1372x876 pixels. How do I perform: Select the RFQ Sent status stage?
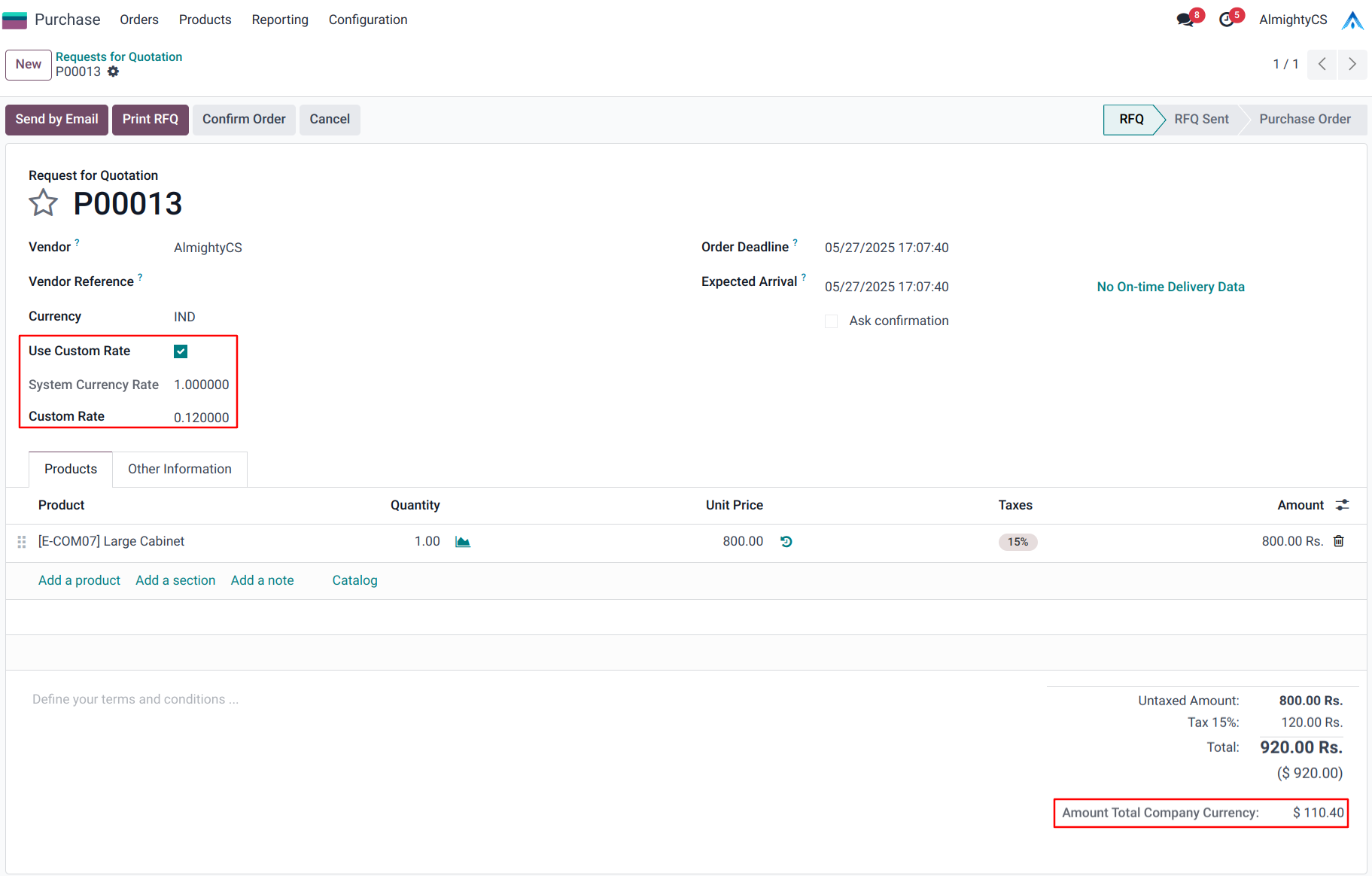(x=1201, y=119)
